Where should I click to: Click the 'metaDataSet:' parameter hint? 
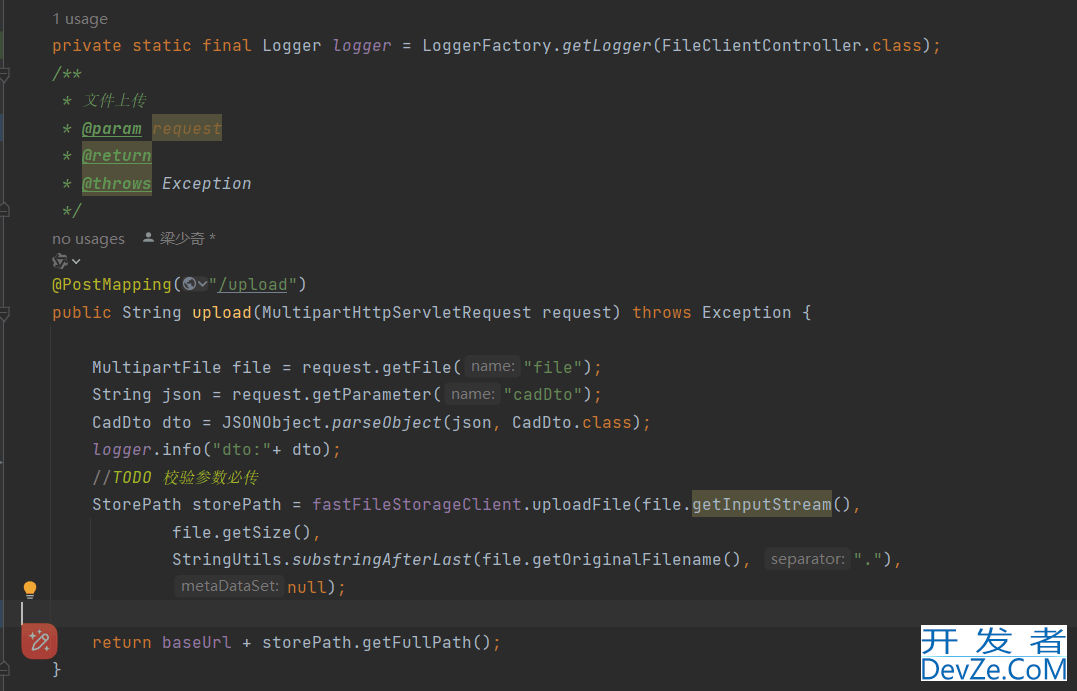tap(229, 586)
